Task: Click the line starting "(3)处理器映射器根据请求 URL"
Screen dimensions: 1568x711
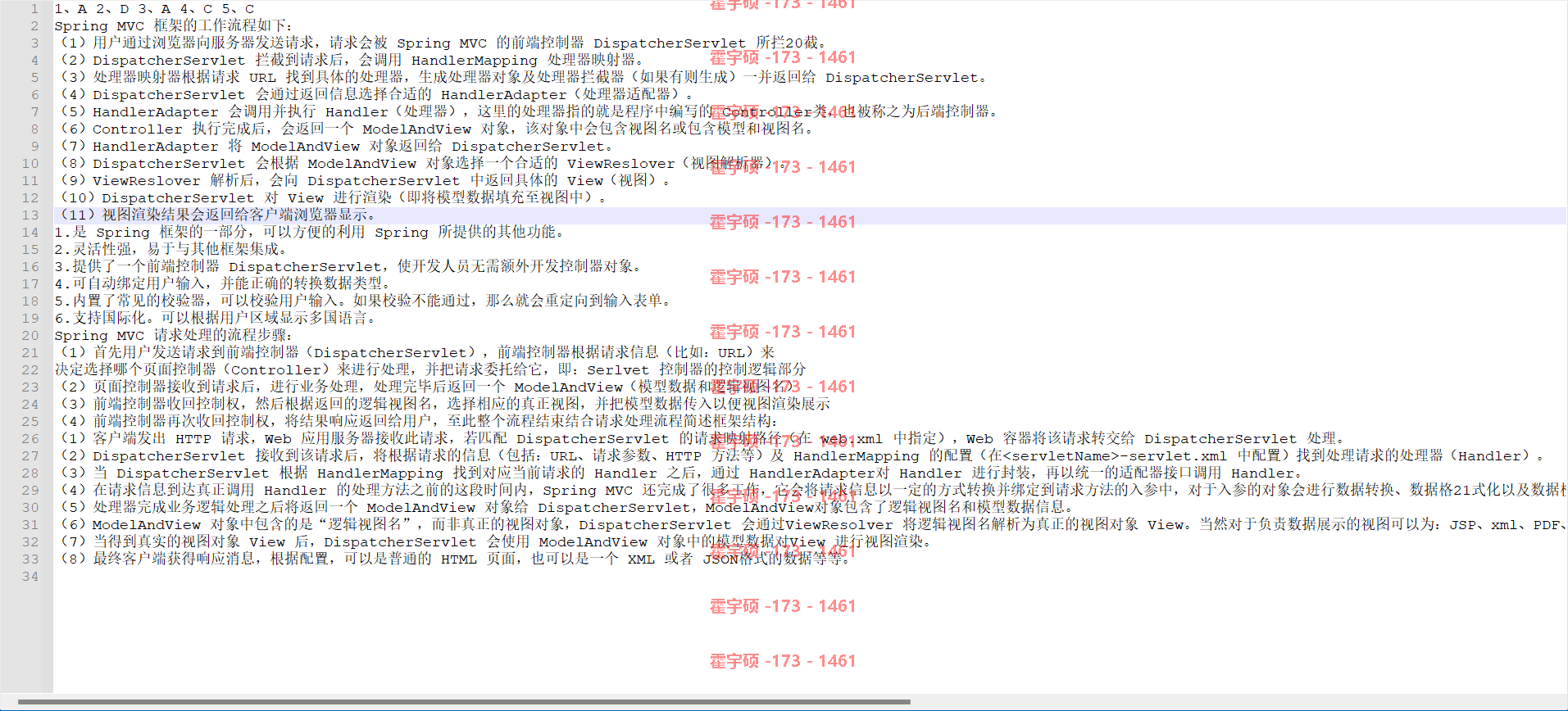Action: coord(523,78)
